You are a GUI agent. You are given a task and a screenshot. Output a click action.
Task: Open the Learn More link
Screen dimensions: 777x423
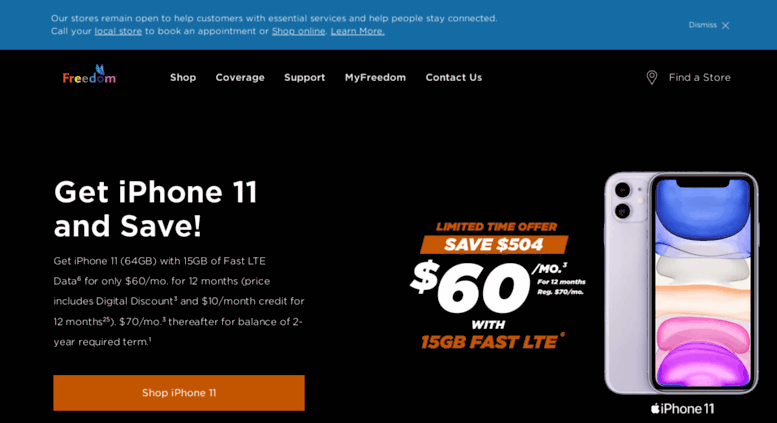(x=357, y=31)
